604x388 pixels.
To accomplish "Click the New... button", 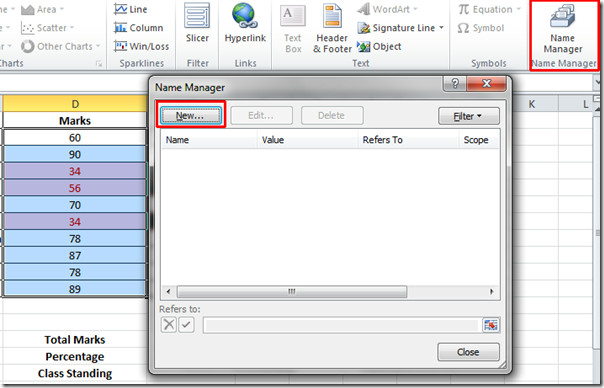I will [x=191, y=115].
